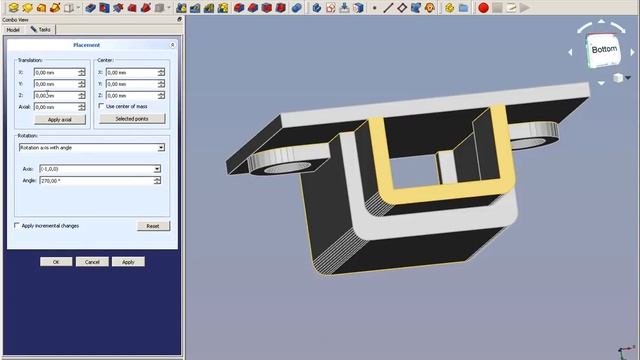
Task: Click the Center Y input field
Action: point(132,84)
